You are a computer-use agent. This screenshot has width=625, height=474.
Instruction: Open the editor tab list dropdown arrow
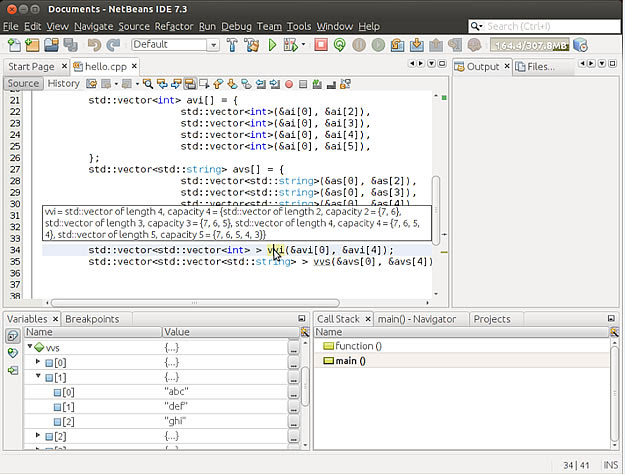coord(432,64)
